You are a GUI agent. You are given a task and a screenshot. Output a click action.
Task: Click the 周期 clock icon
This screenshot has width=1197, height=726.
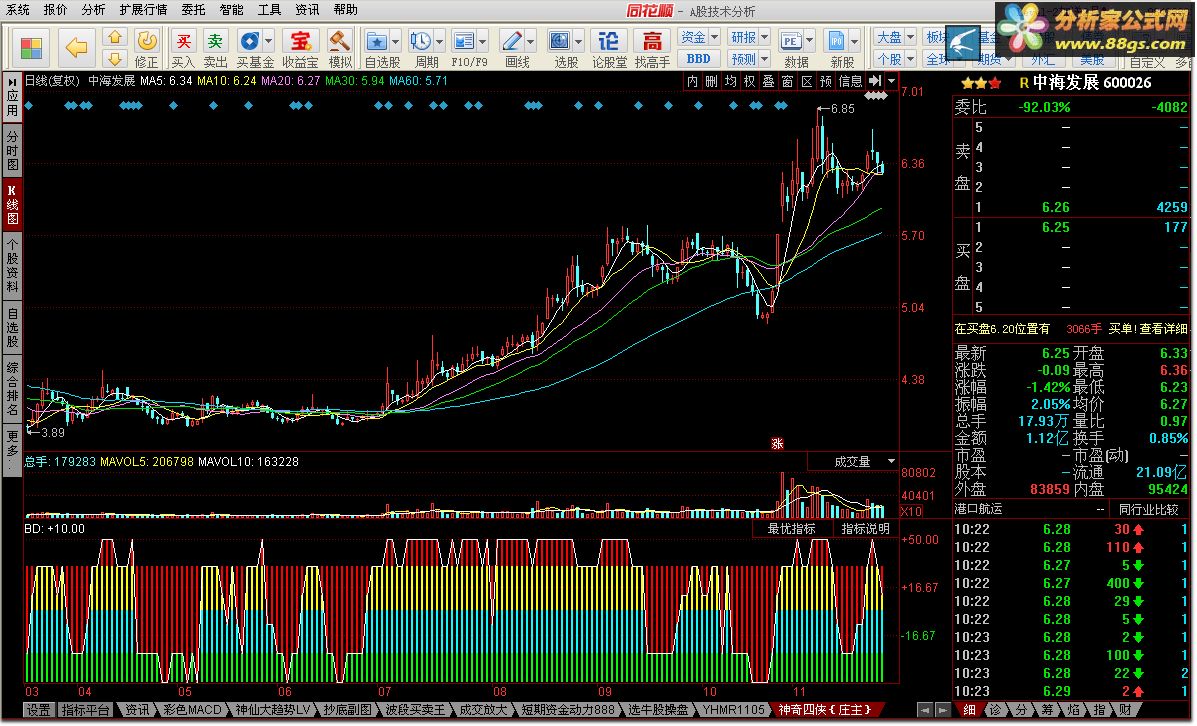(x=421, y=41)
